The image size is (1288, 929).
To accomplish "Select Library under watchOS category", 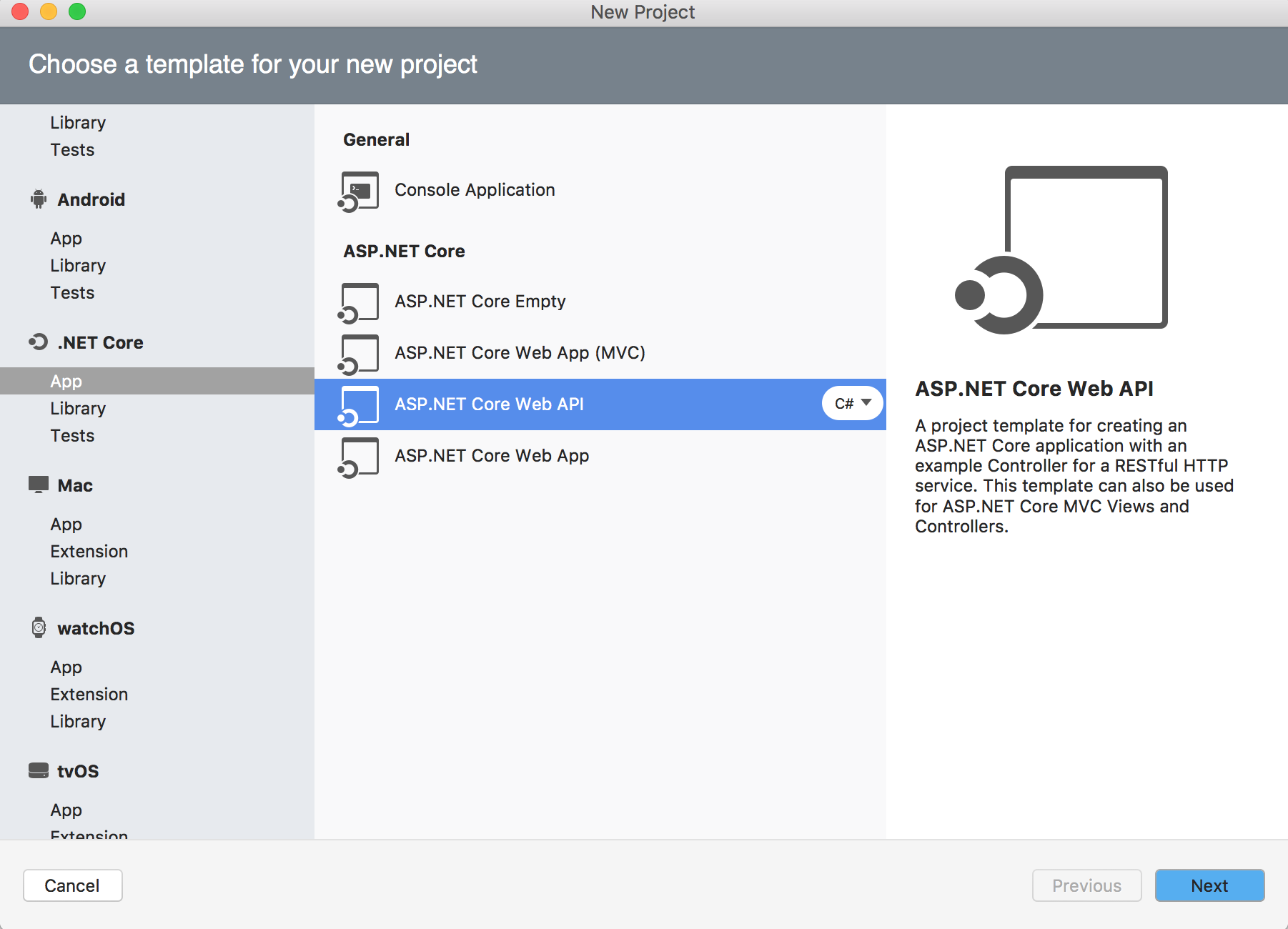I will pos(78,722).
